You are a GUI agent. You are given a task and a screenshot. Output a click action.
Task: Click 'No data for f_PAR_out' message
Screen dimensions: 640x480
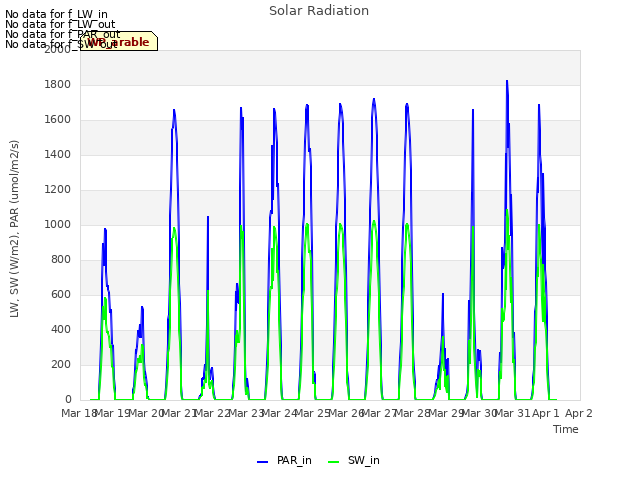coord(62,34)
